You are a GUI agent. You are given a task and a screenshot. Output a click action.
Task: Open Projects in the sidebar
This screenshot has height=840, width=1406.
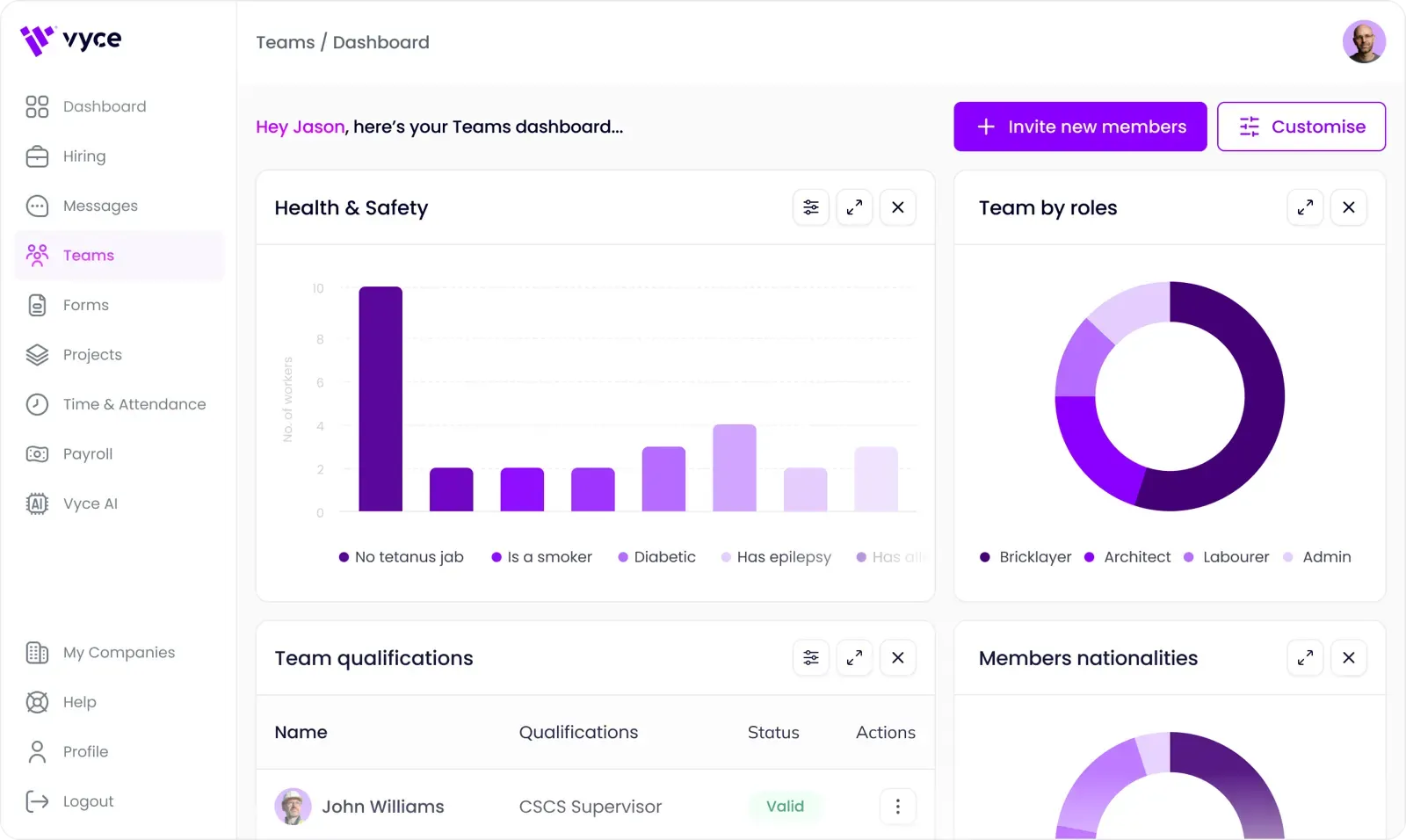(x=120, y=355)
